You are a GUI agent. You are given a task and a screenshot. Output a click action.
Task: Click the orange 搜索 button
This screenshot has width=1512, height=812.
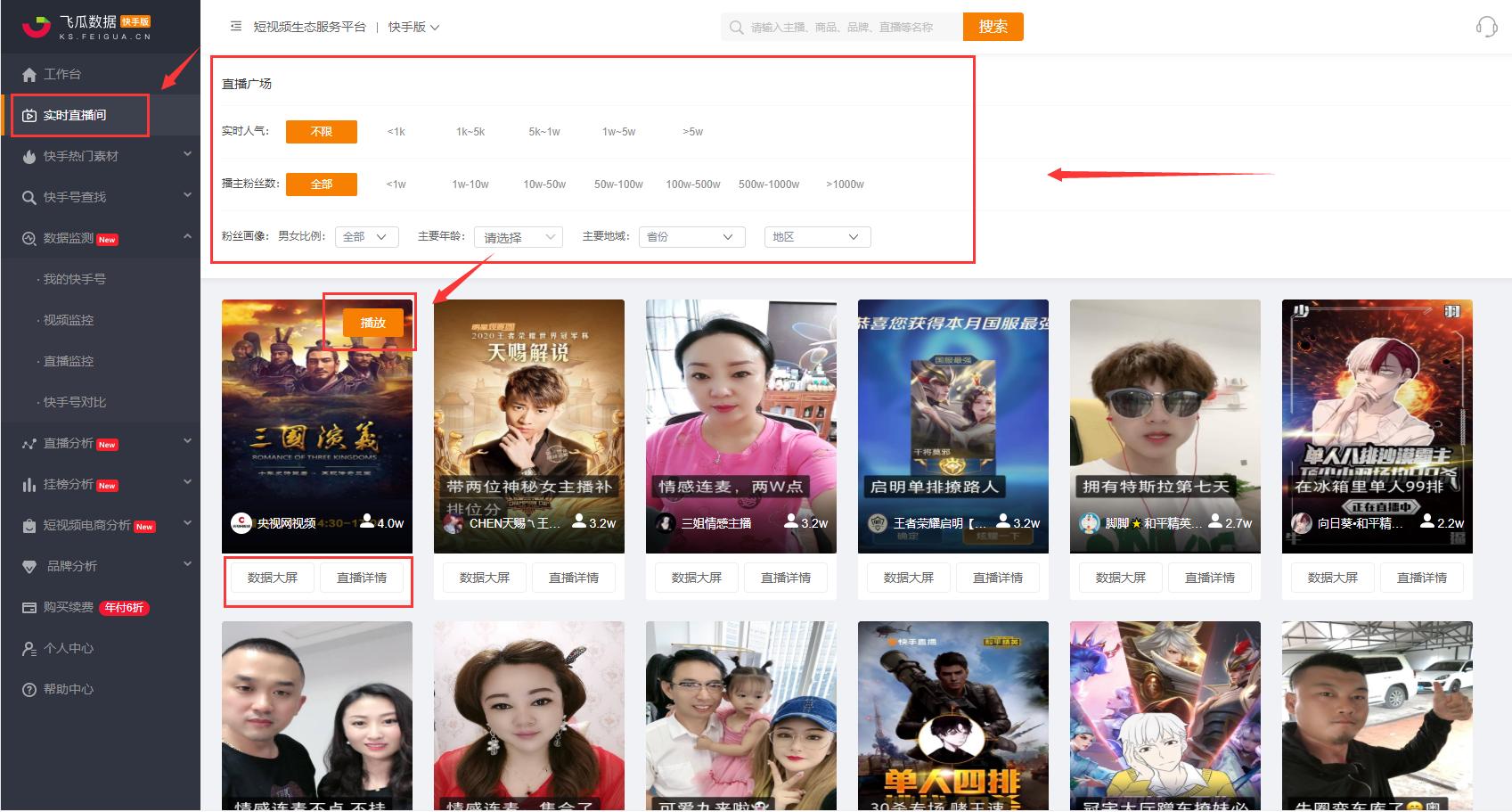[993, 27]
